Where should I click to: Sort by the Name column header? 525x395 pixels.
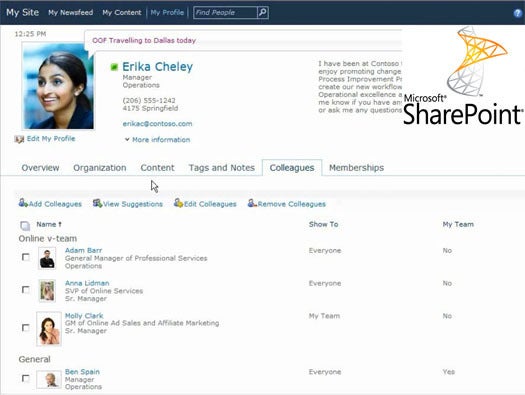49,224
